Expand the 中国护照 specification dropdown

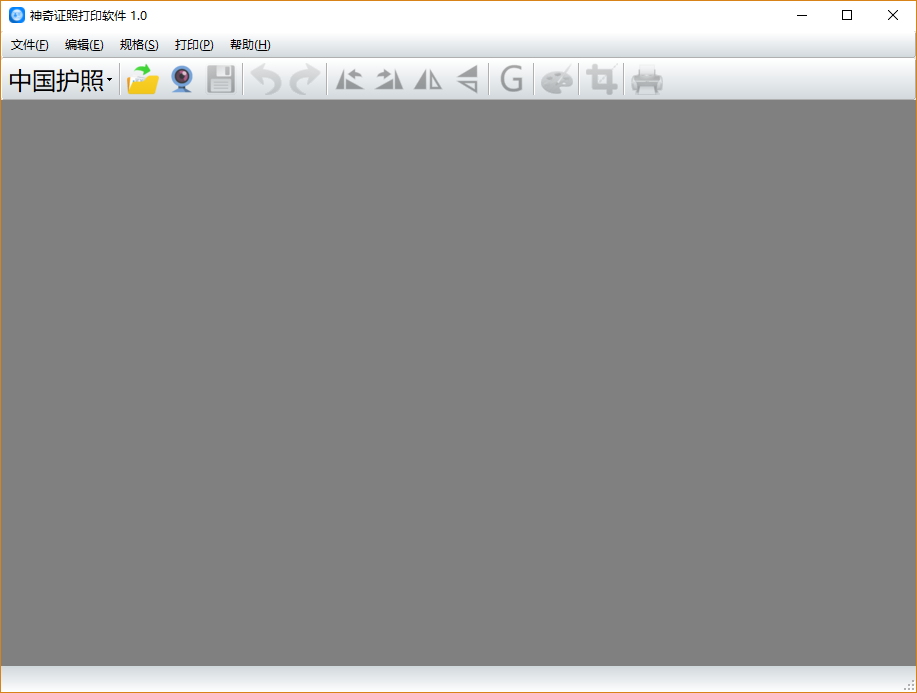point(60,80)
